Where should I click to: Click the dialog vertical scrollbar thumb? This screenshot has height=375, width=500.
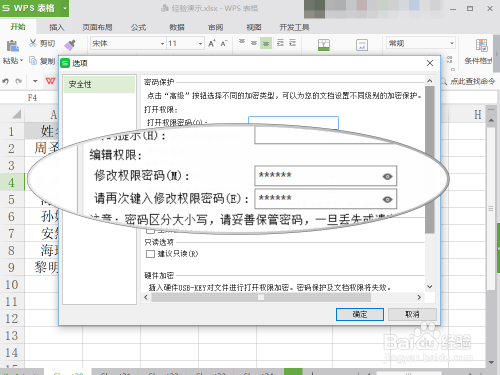(x=430, y=160)
